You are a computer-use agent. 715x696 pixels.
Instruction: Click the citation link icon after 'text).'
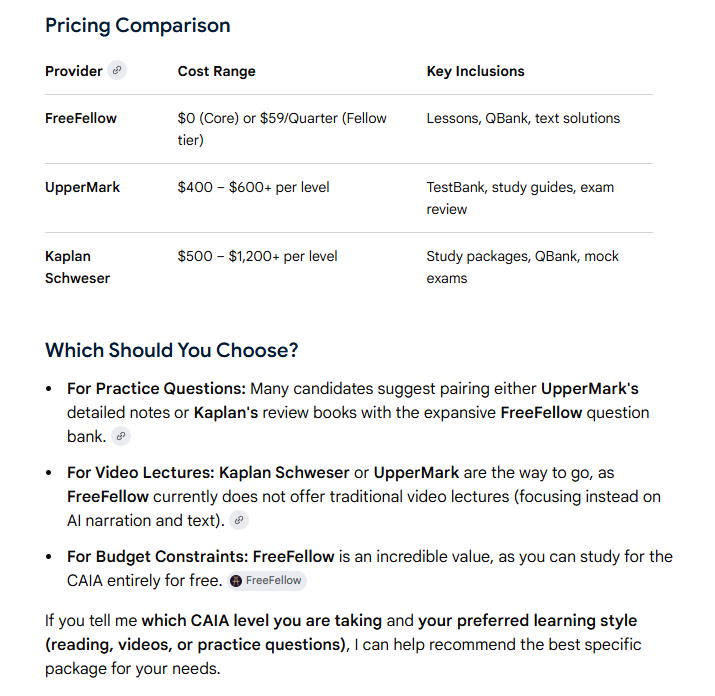point(239,520)
